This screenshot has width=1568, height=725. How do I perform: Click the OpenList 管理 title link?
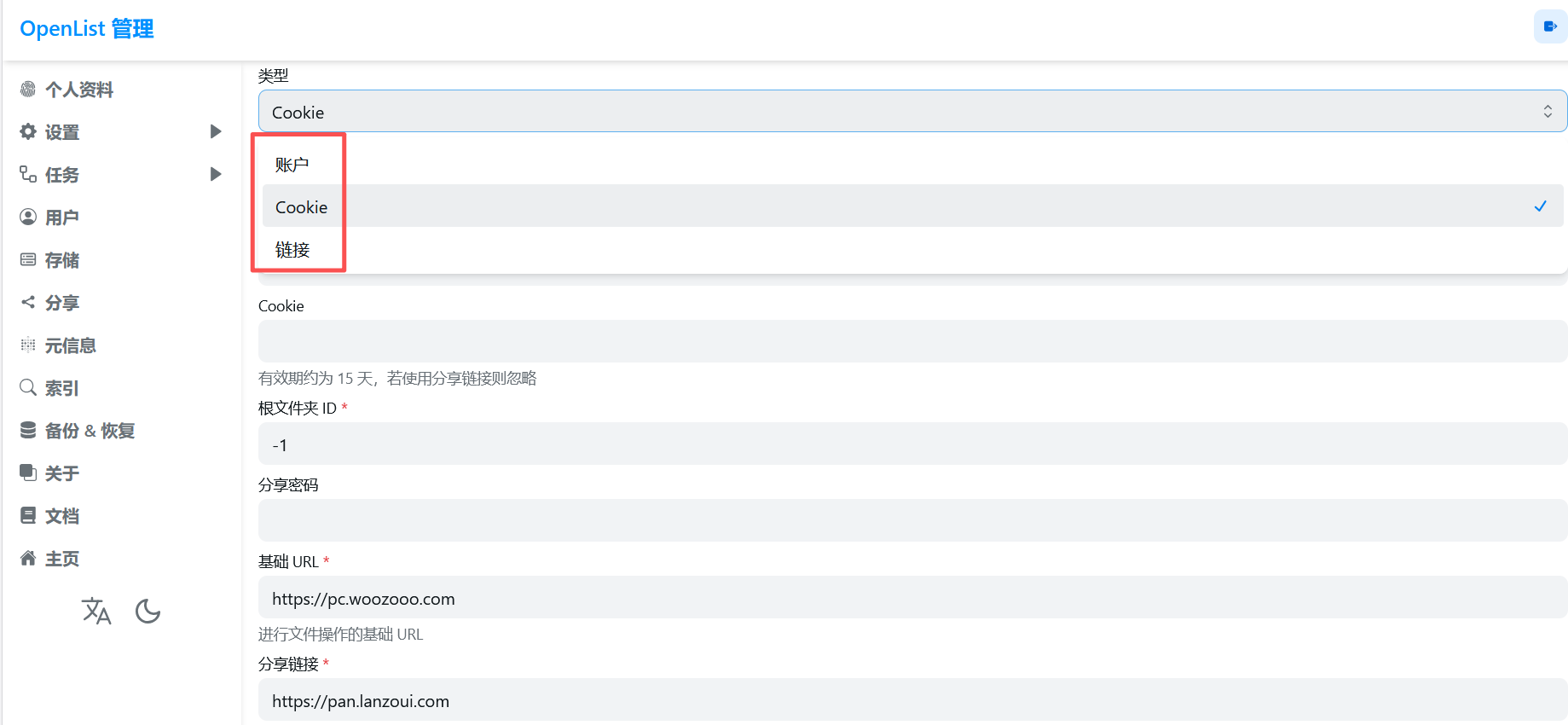(x=87, y=29)
